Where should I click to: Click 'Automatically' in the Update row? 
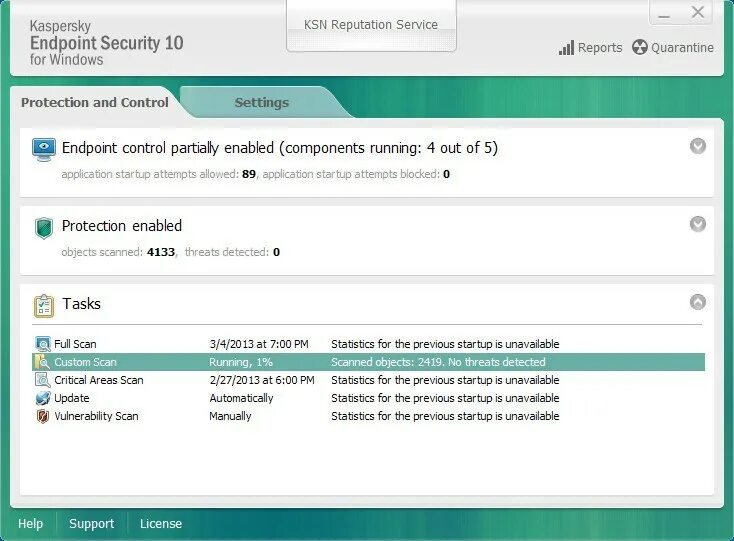coord(241,398)
